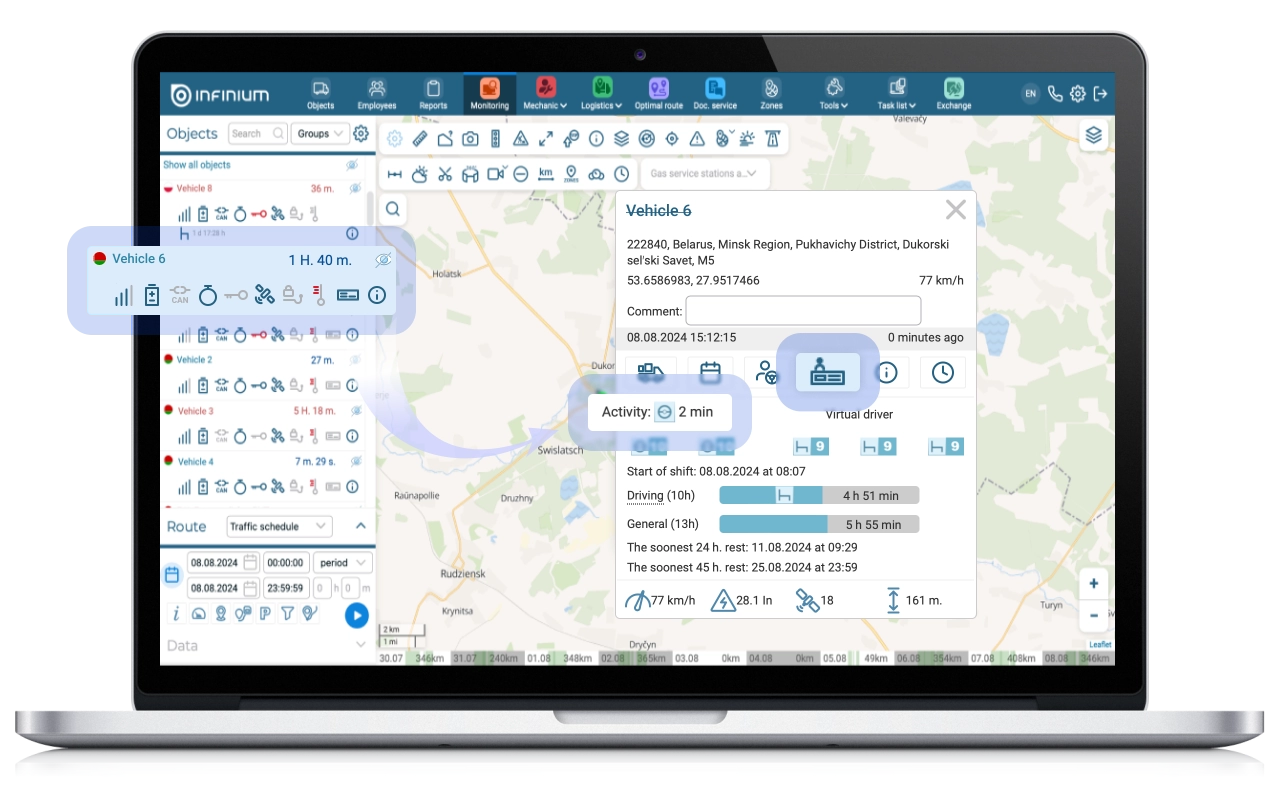Toggle the Show all objects eye icon
Viewport: 1280px width, 800px height.
352,165
